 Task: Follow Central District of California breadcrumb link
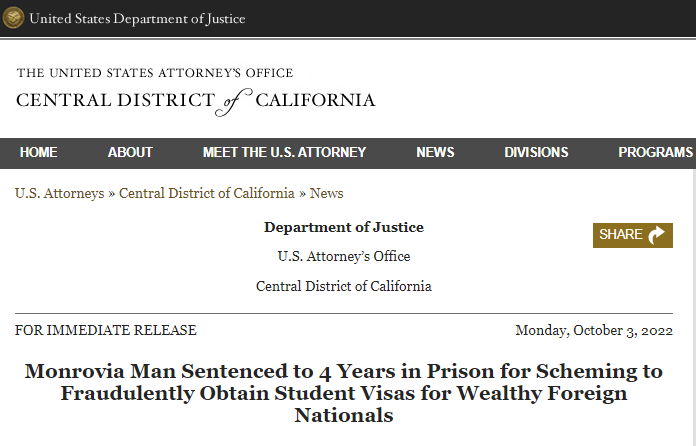tap(207, 193)
